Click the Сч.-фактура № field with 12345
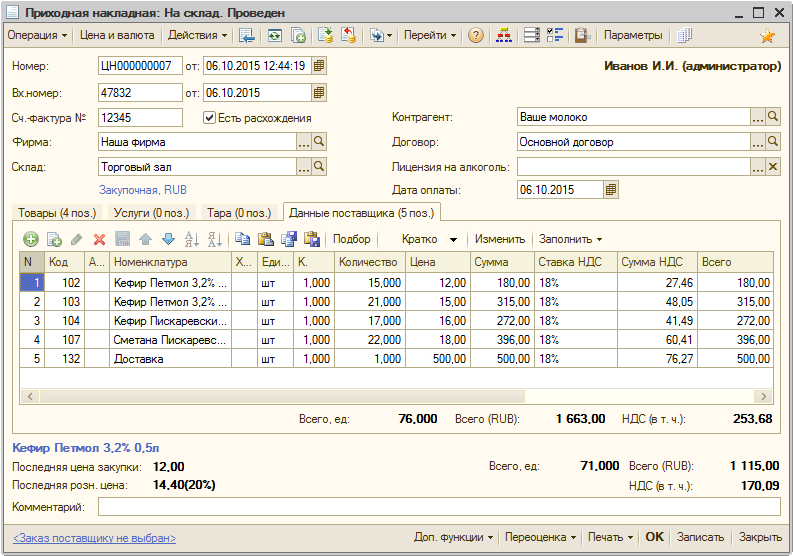Viewport: 793px width, 556px height. coord(140,118)
